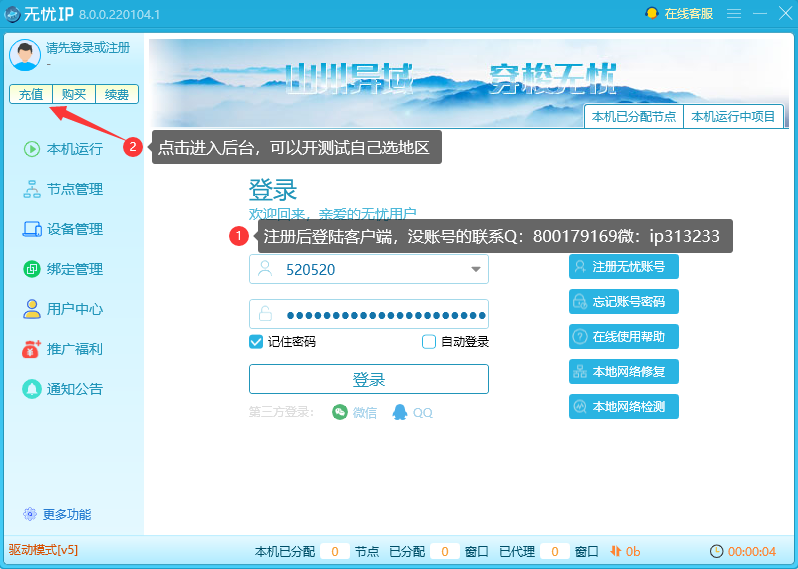The image size is (798, 569).
Task: Click the 更多功能 gear icon
Action: [30, 514]
